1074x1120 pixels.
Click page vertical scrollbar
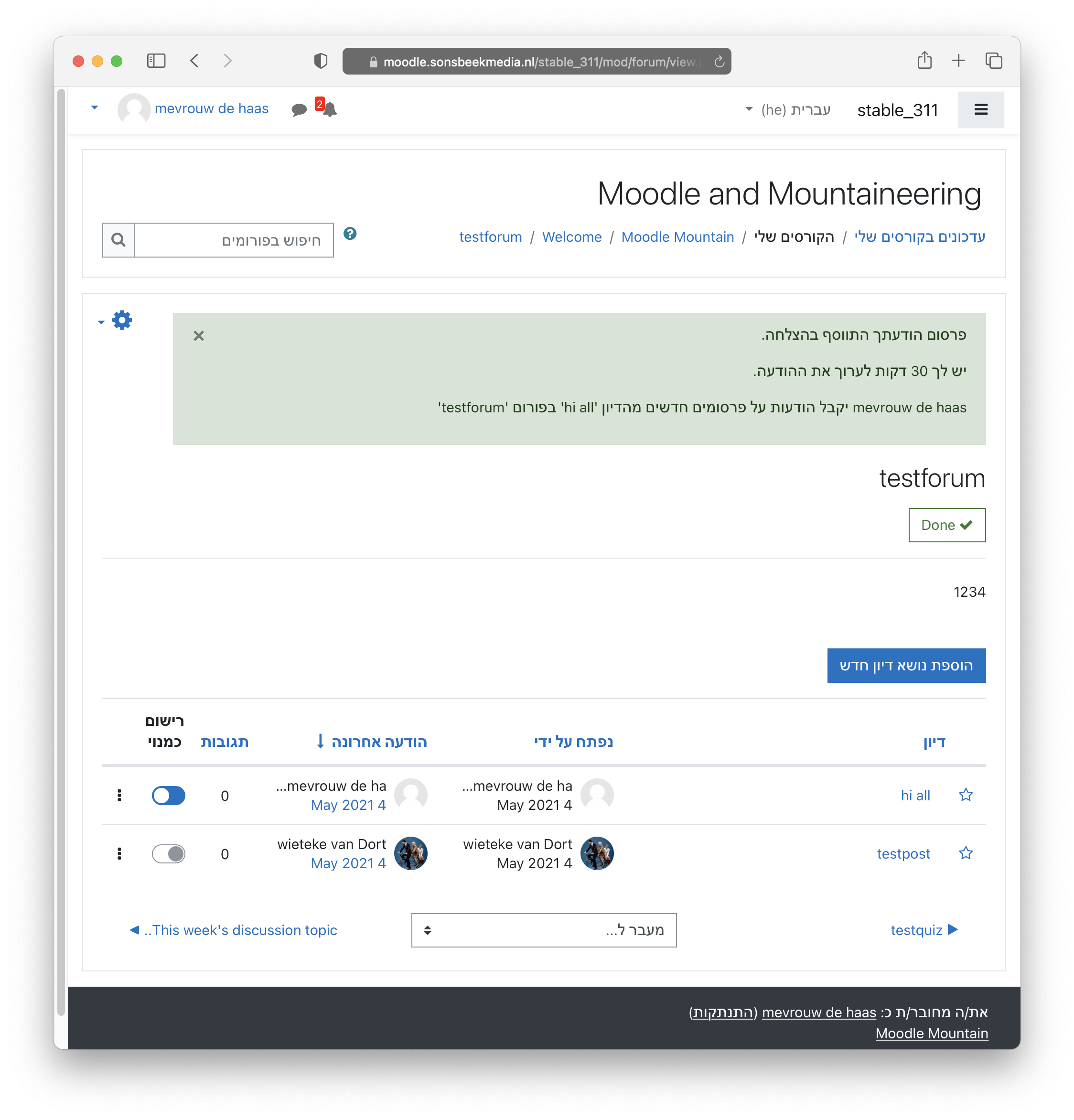coord(61,552)
